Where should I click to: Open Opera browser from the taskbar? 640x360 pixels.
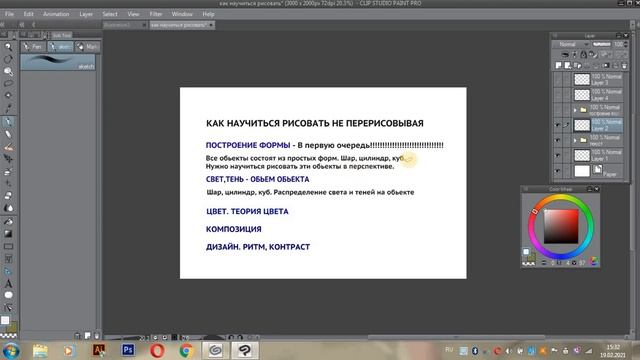point(157,350)
